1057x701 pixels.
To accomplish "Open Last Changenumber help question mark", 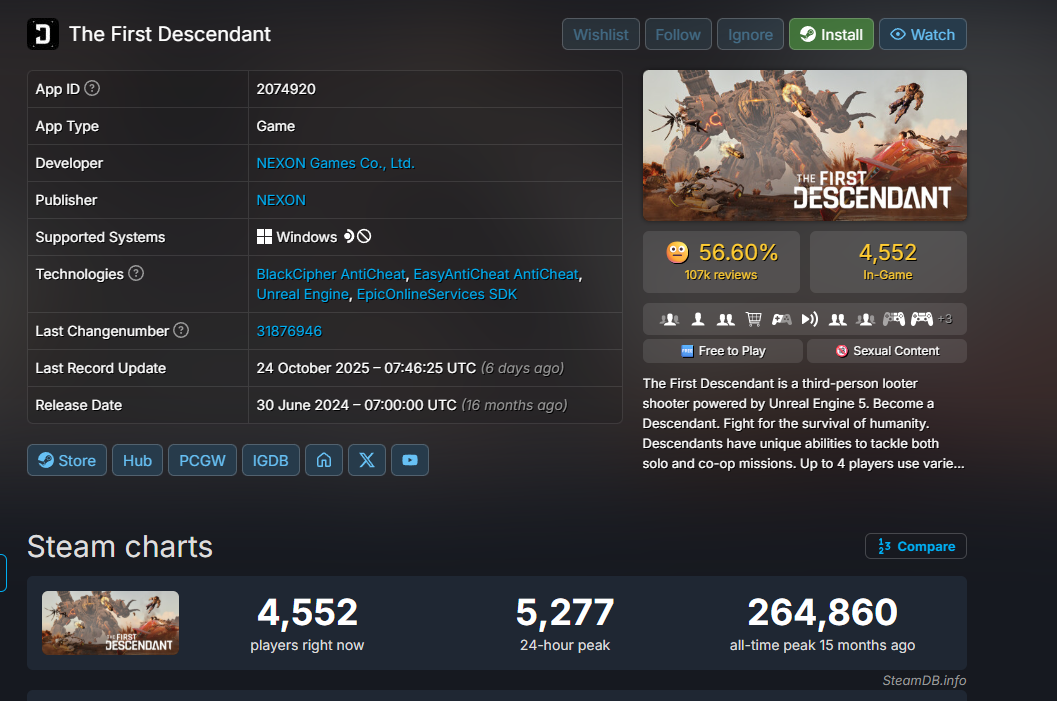I will [181, 330].
